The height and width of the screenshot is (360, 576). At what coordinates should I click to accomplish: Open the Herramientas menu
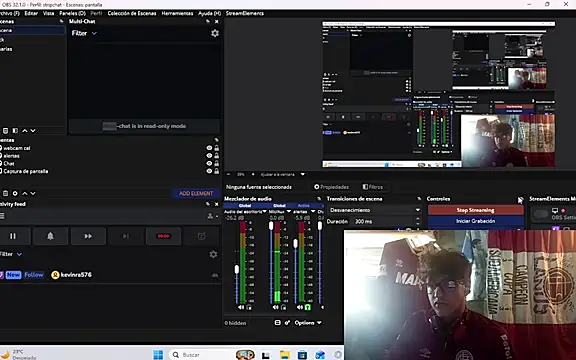click(177, 13)
